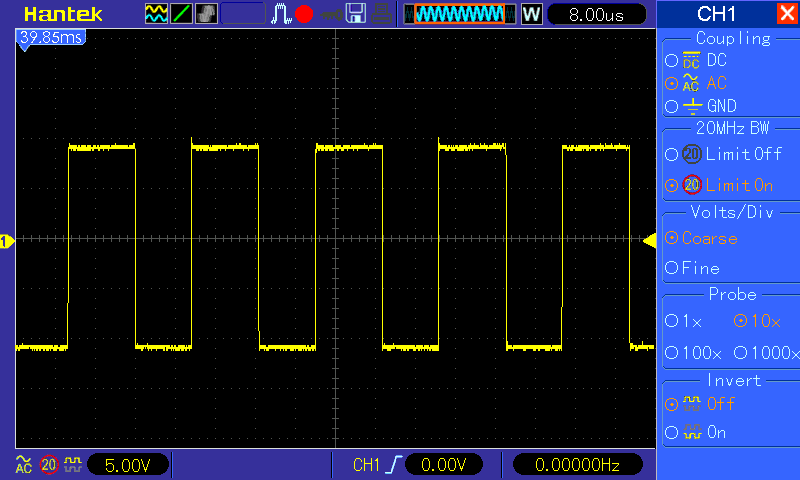This screenshot has width=800, height=480.
Task: Click the 0.00000Hz frequency readout
Action: coord(577,465)
